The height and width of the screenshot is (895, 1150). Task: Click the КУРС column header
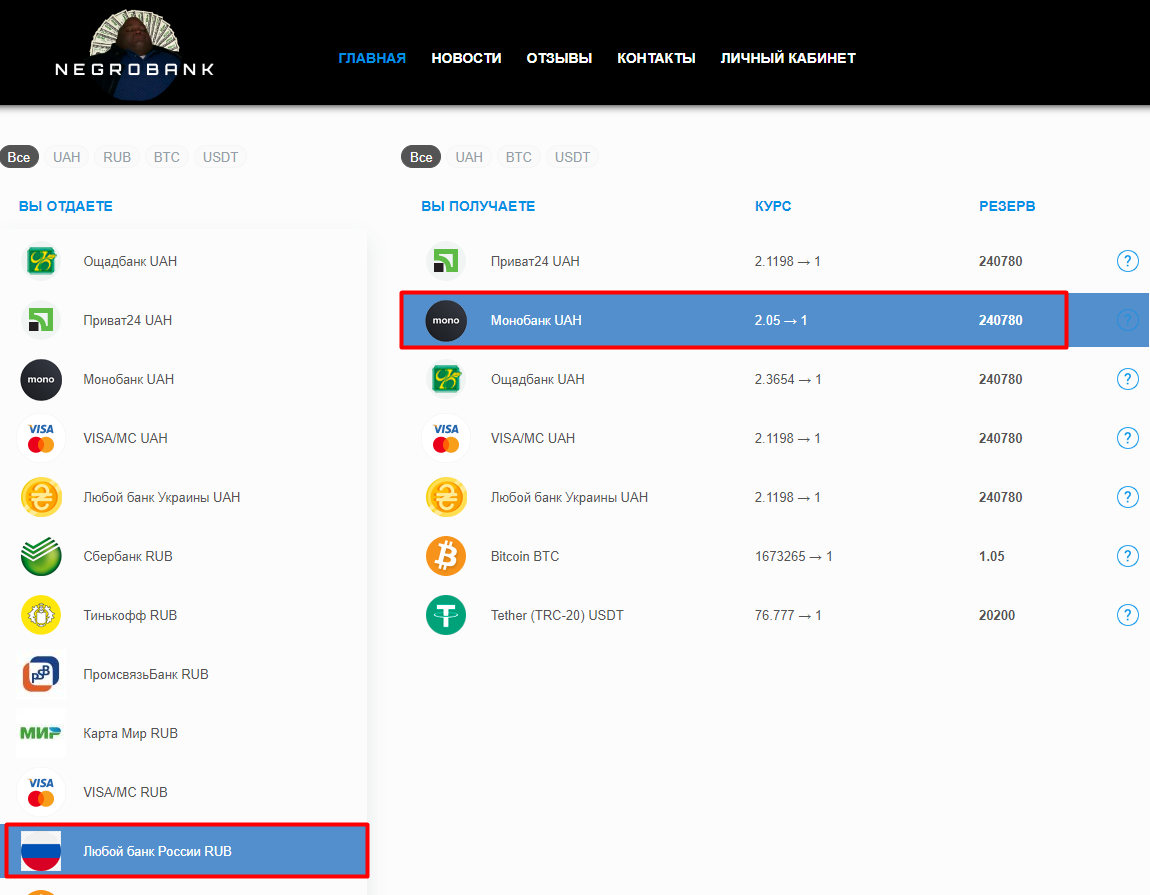coord(773,206)
